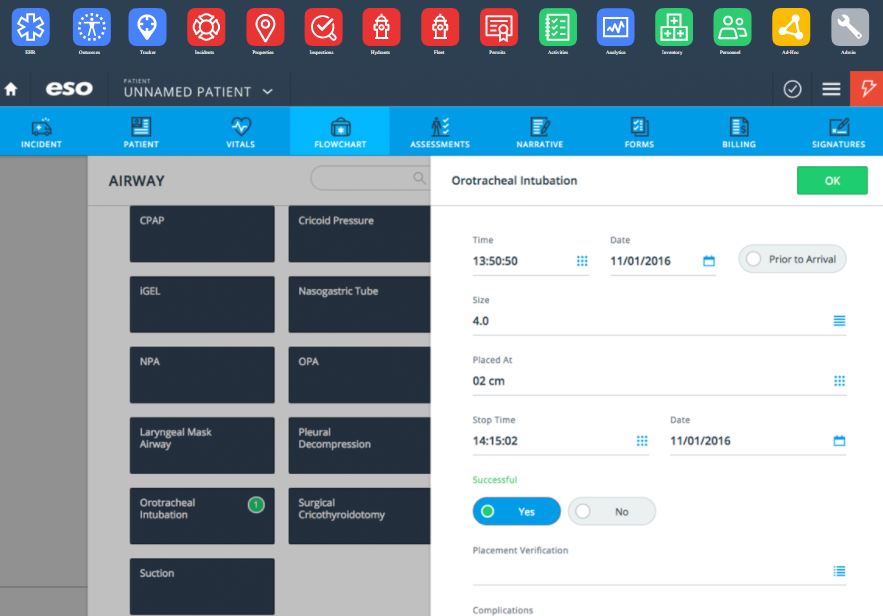Open the Stop Time date calendar icon

tap(839, 440)
